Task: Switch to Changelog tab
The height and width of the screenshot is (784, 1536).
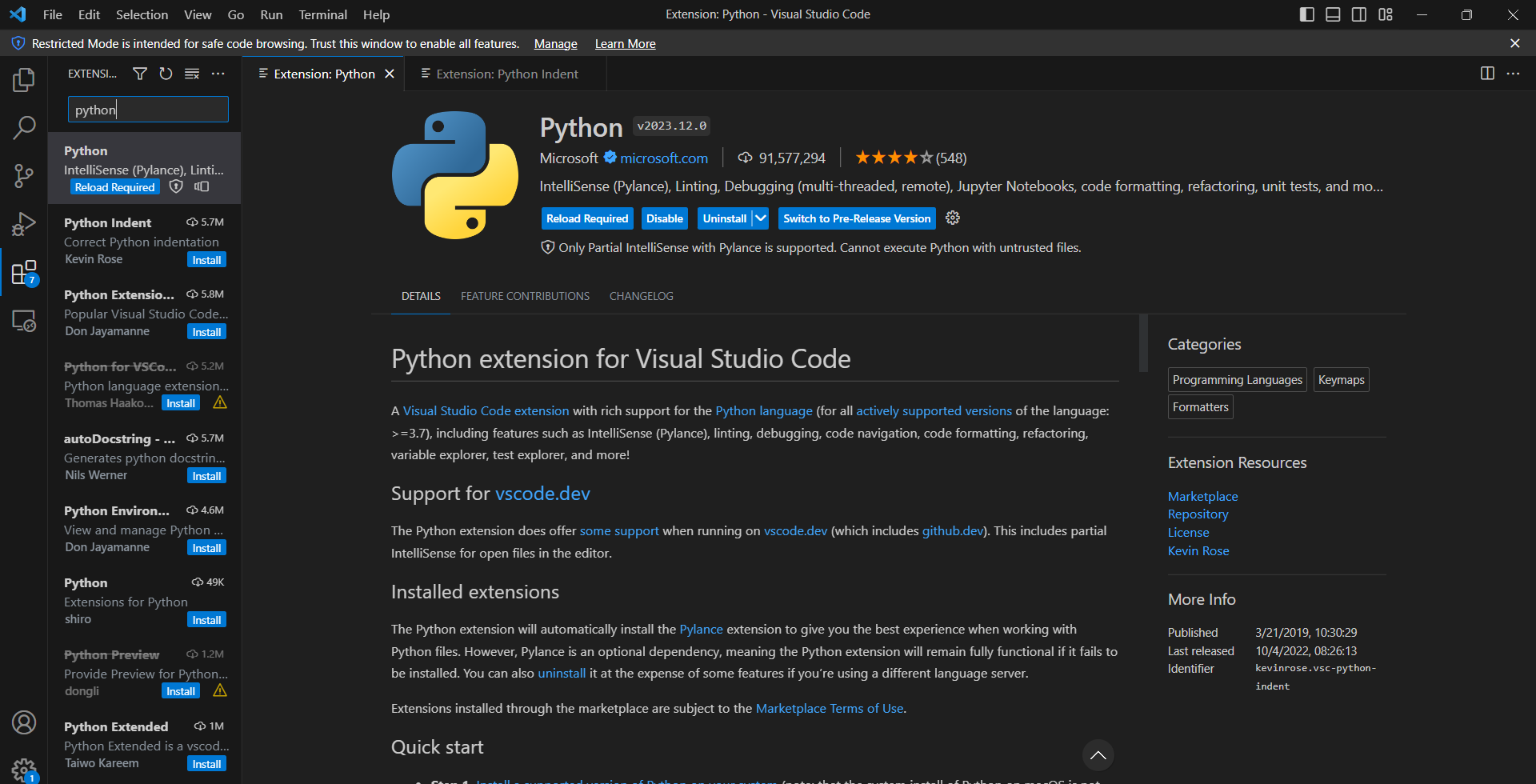Action: [x=641, y=296]
